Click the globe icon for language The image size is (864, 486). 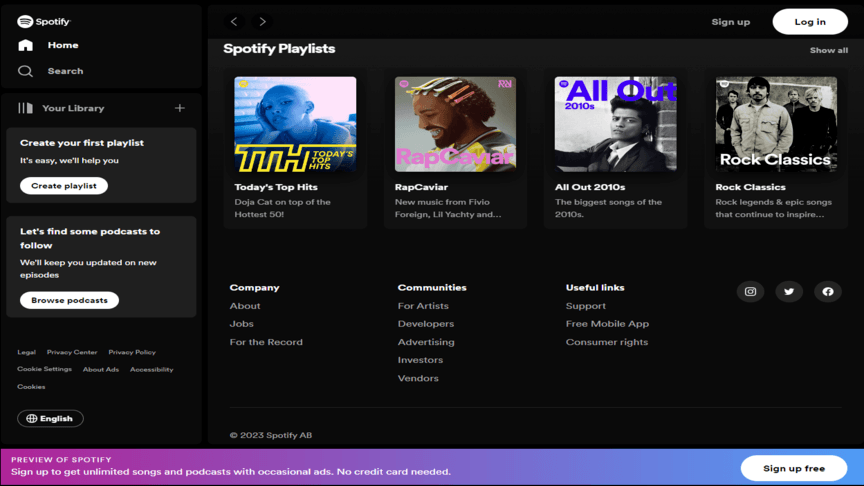[32, 418]
